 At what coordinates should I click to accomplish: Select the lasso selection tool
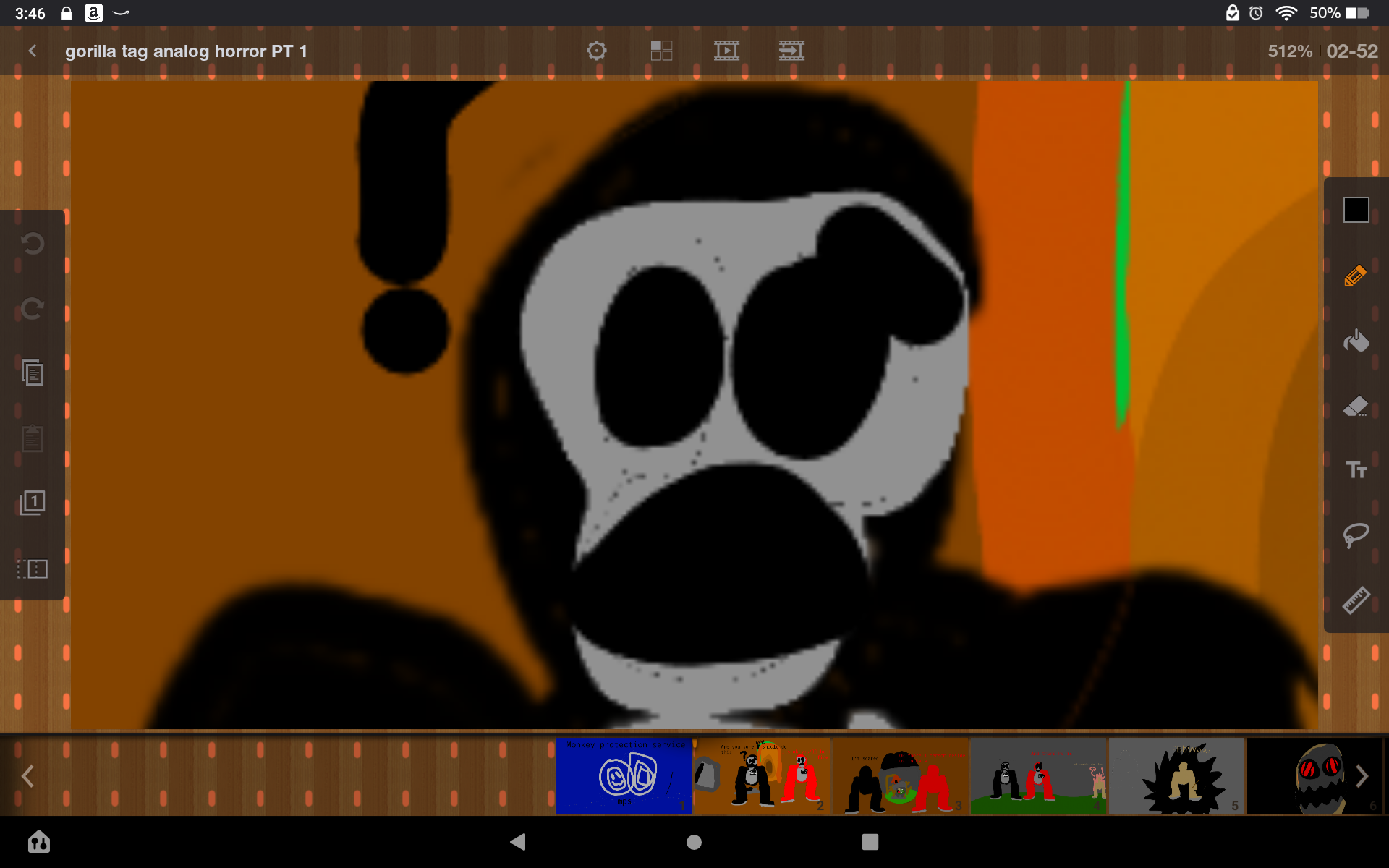pos(1356,535)
